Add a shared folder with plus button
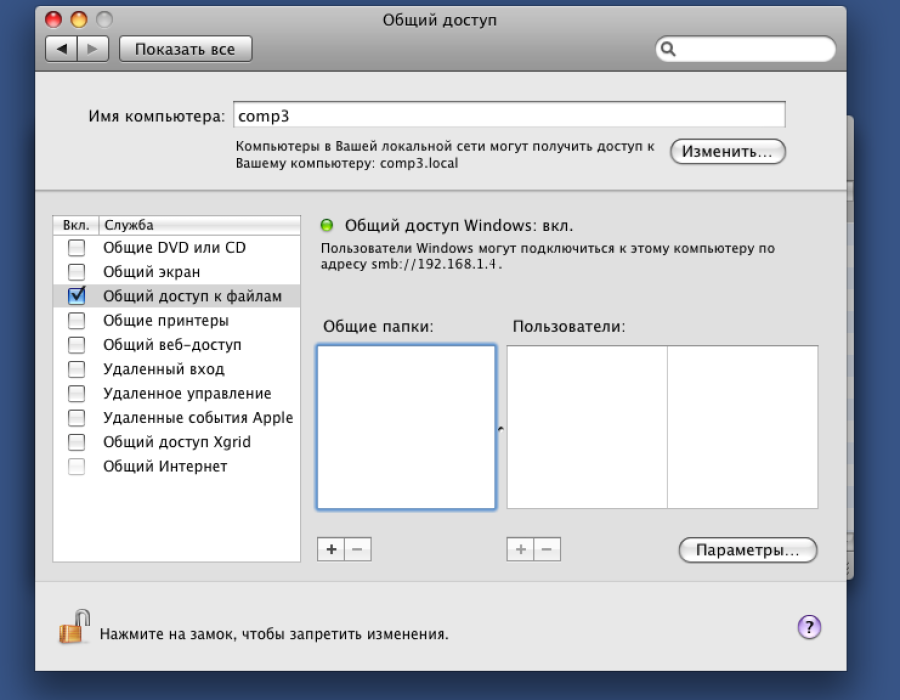 pyautogui.click(x=331, y=549)
